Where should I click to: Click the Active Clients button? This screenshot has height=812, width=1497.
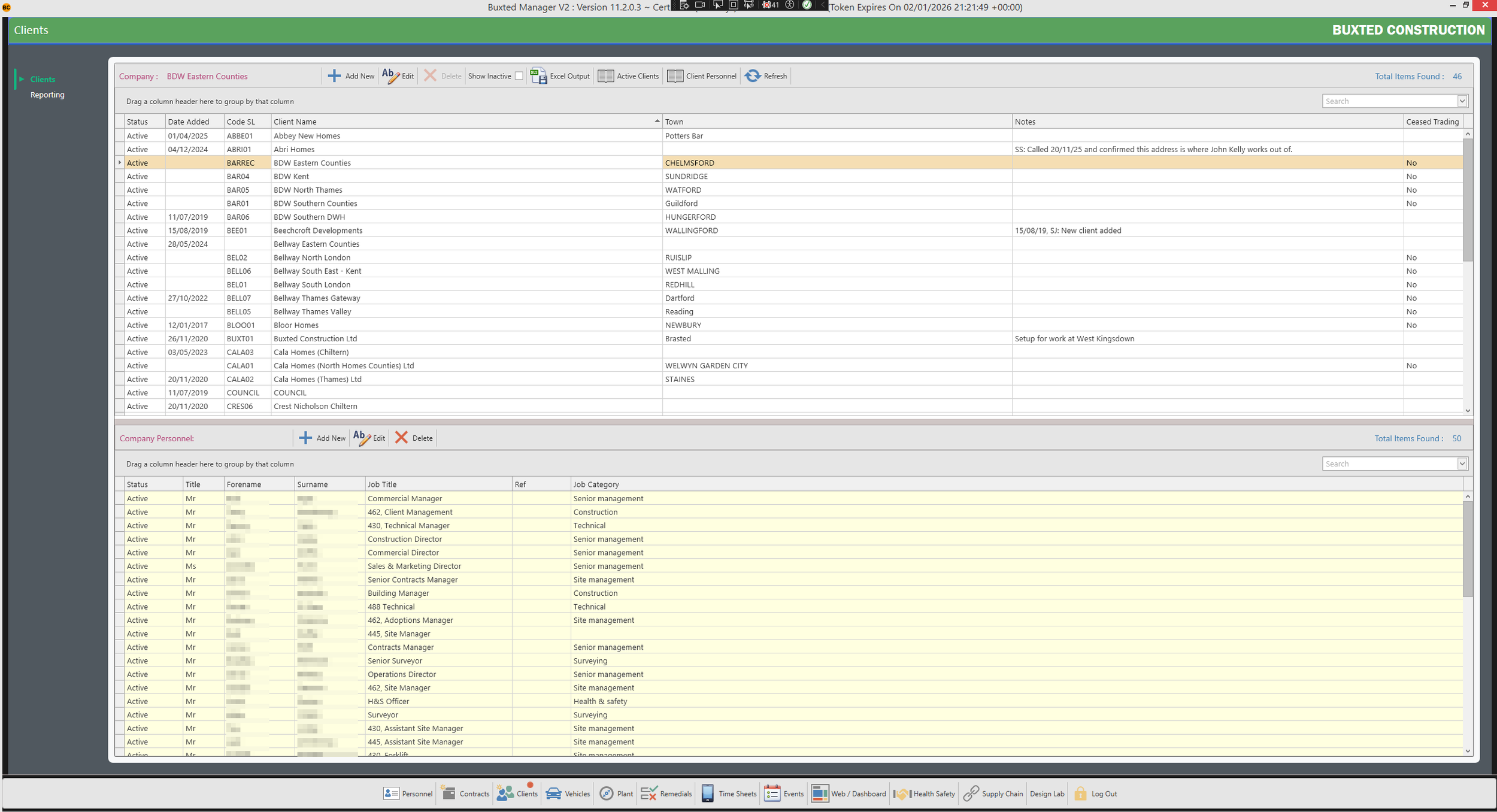click(x=629, y=76)
